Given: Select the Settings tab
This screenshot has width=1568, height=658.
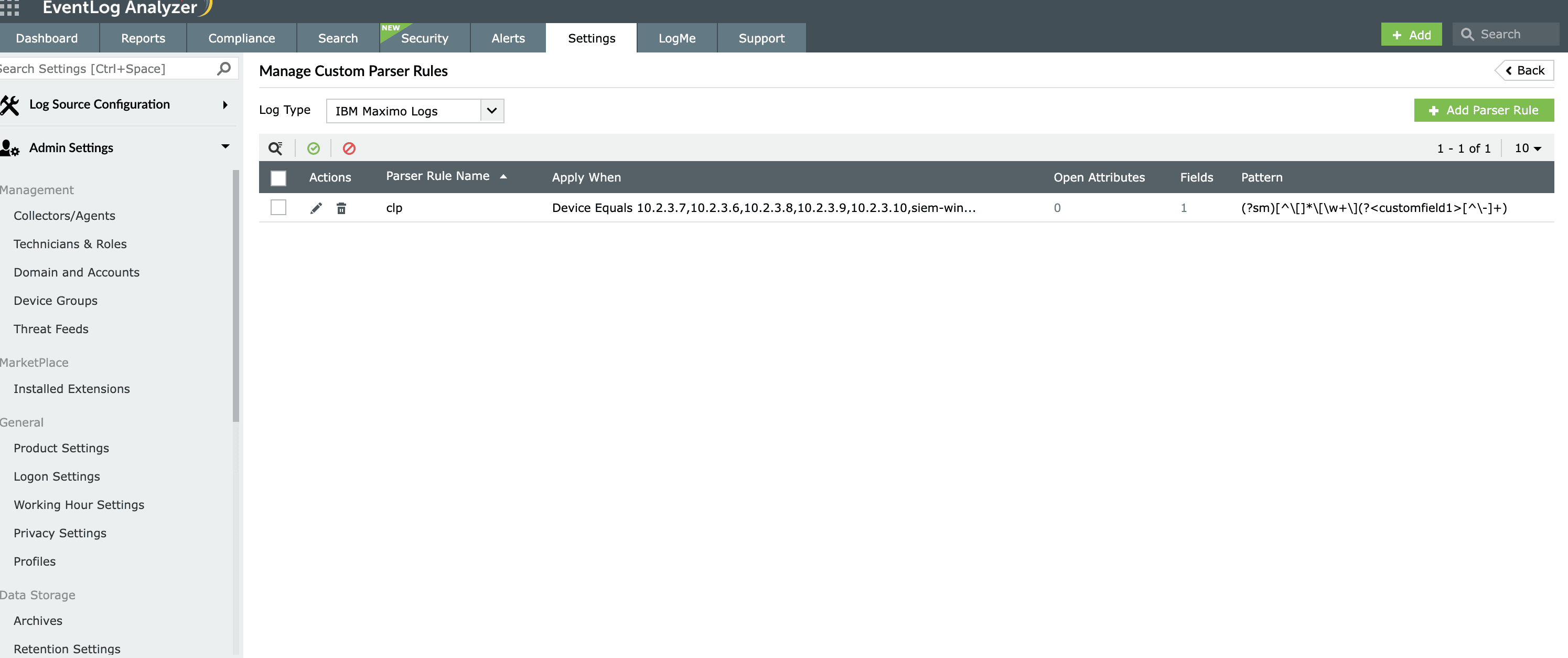Looking at the screenshot, I should [x=592, y=38].
